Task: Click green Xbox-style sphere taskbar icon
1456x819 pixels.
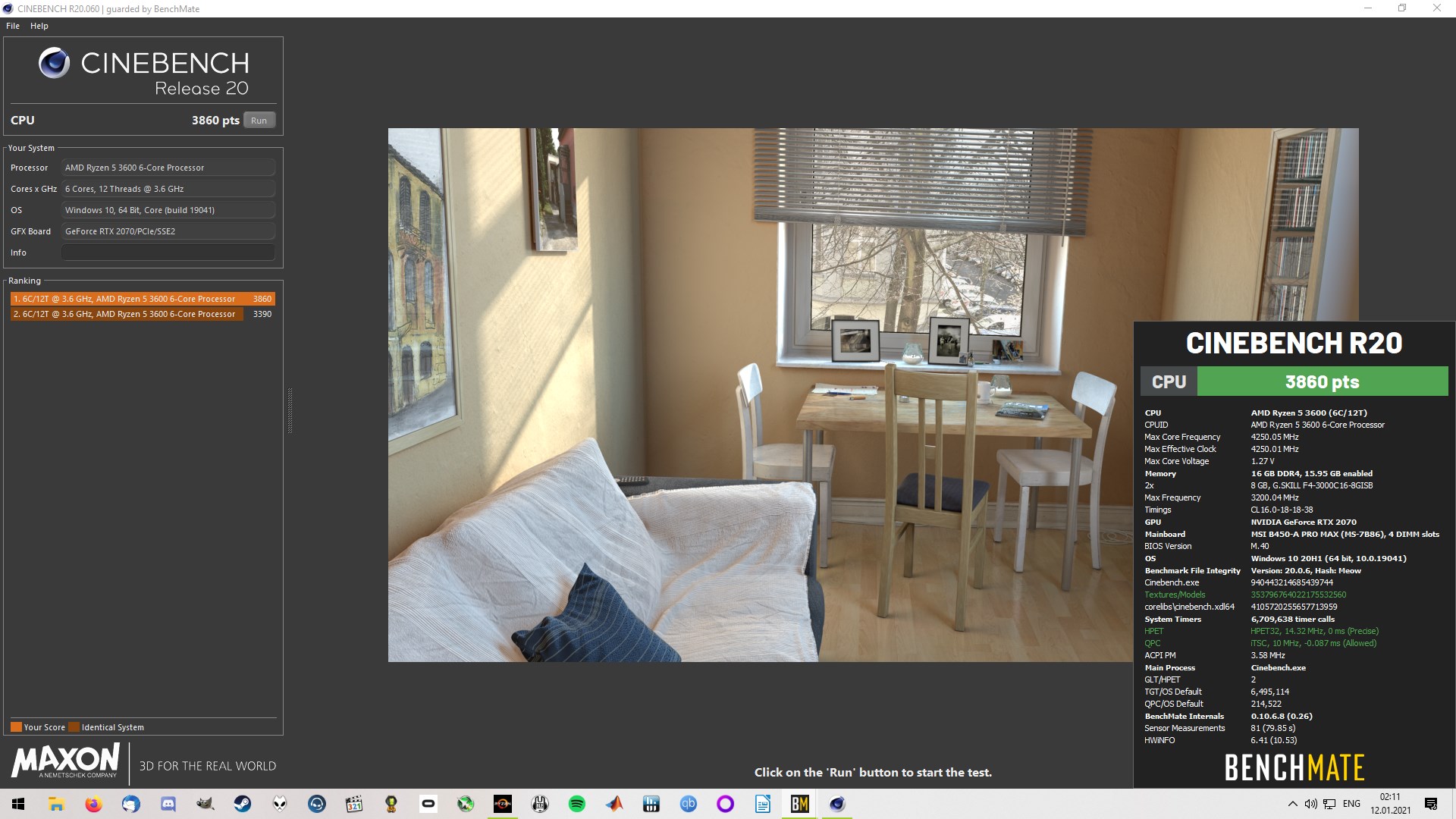Action: click(x=466, y=804)
